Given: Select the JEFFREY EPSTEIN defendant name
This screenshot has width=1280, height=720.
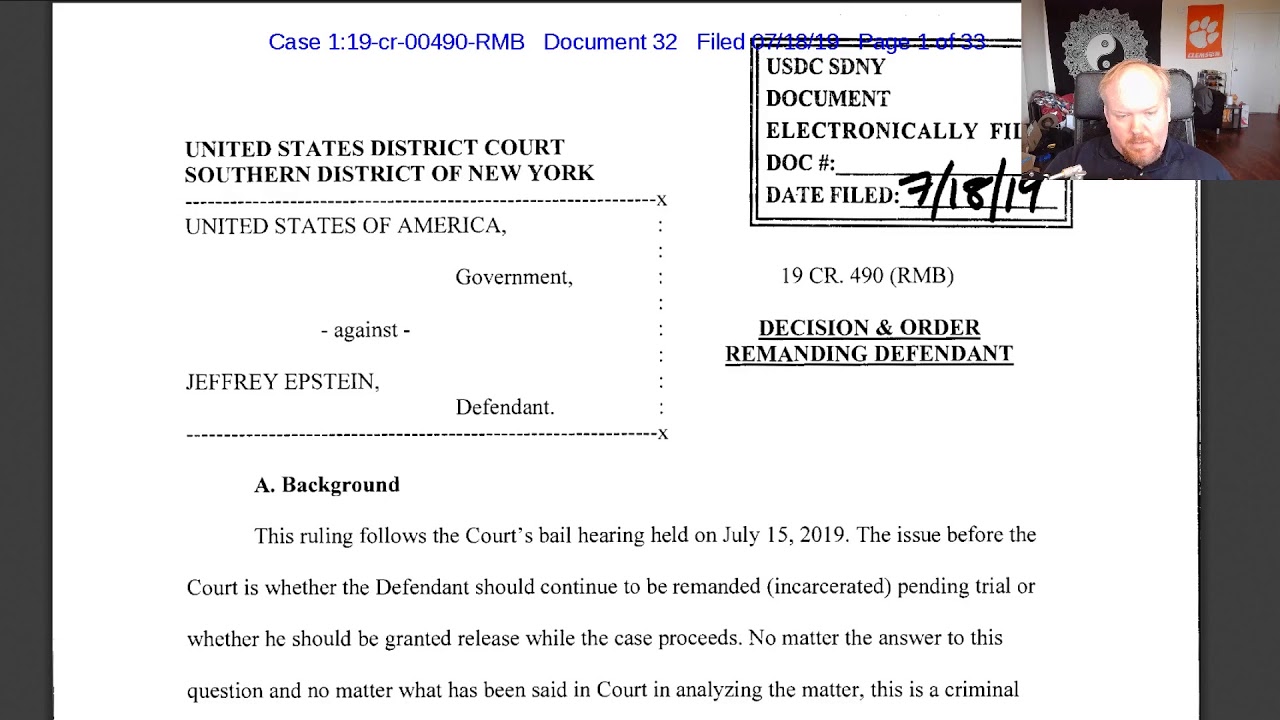Looking at the screenshot, I should 282,381.
